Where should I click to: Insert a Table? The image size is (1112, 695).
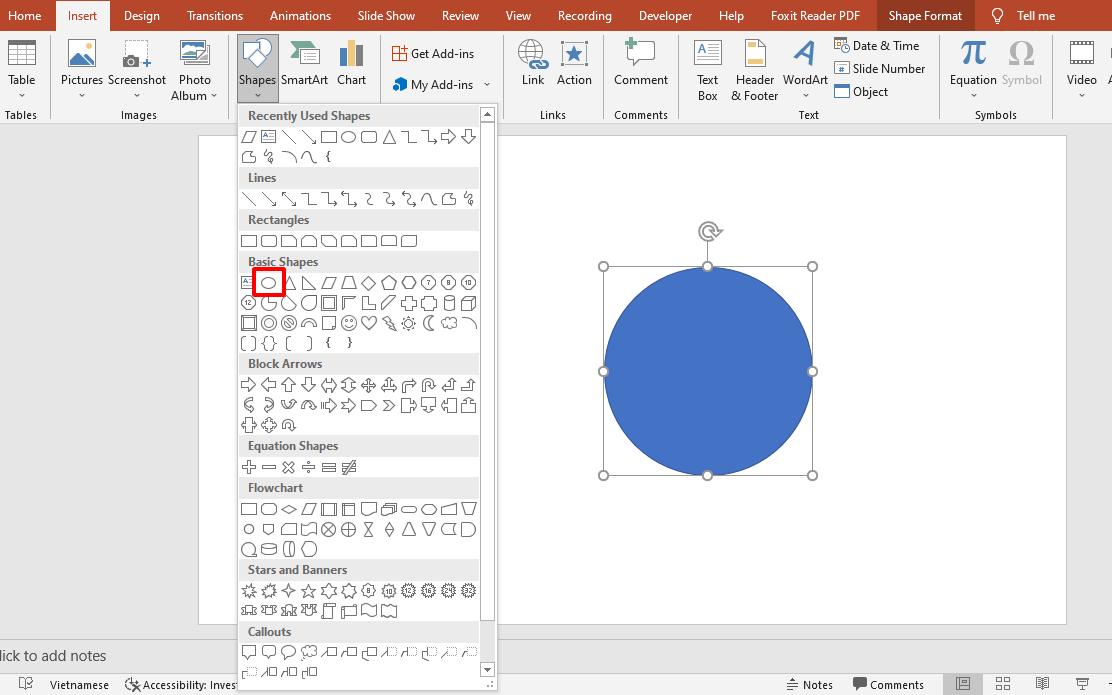[22, 66]
